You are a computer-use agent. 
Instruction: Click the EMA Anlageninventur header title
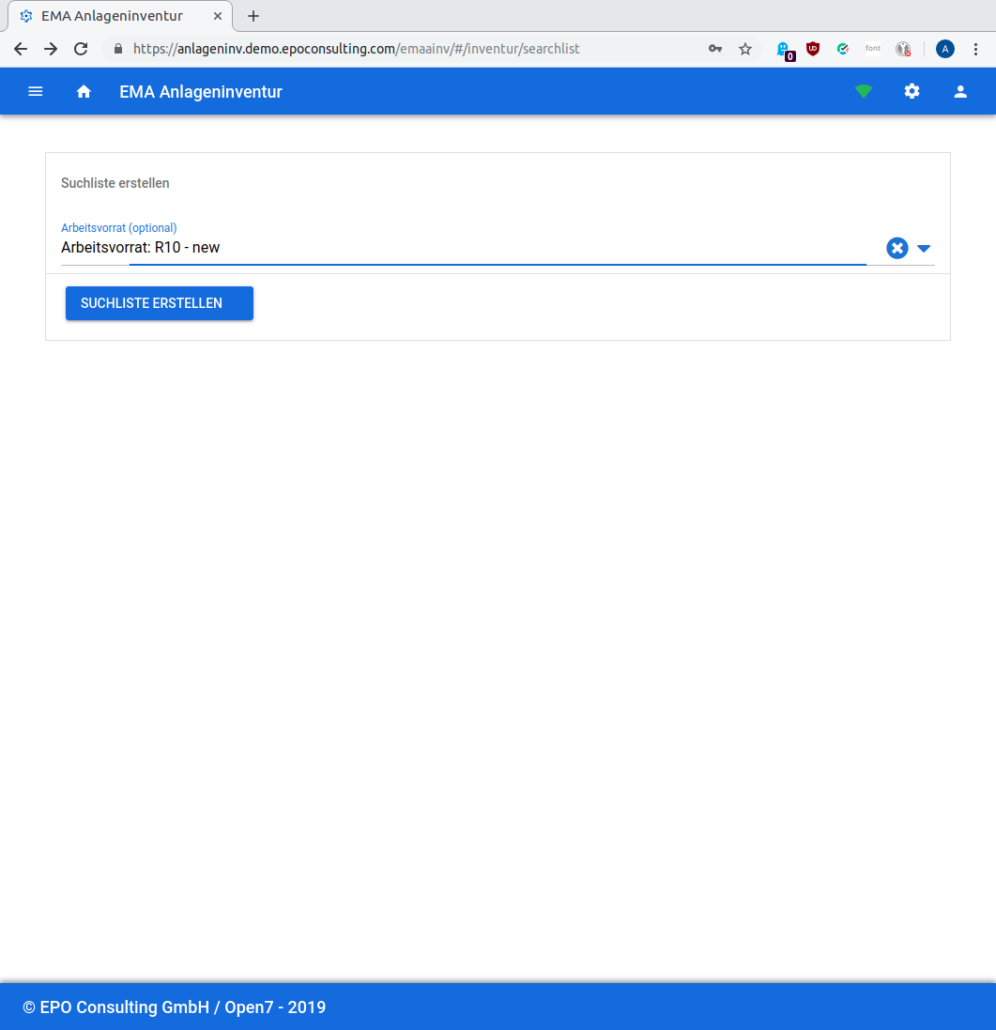pos(200,92)
